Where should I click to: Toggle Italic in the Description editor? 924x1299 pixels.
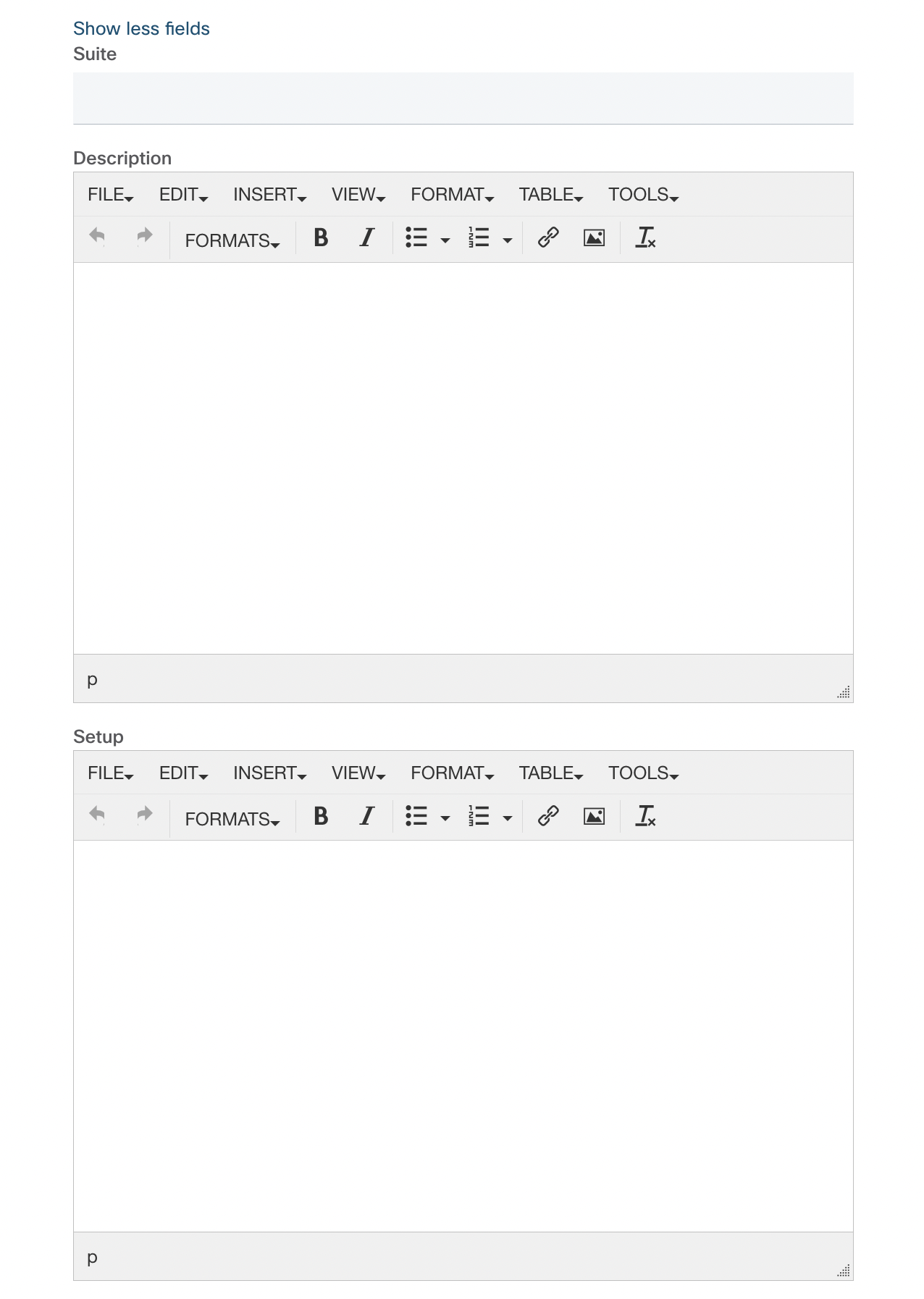pyautogui.click(x=367, y=237)
